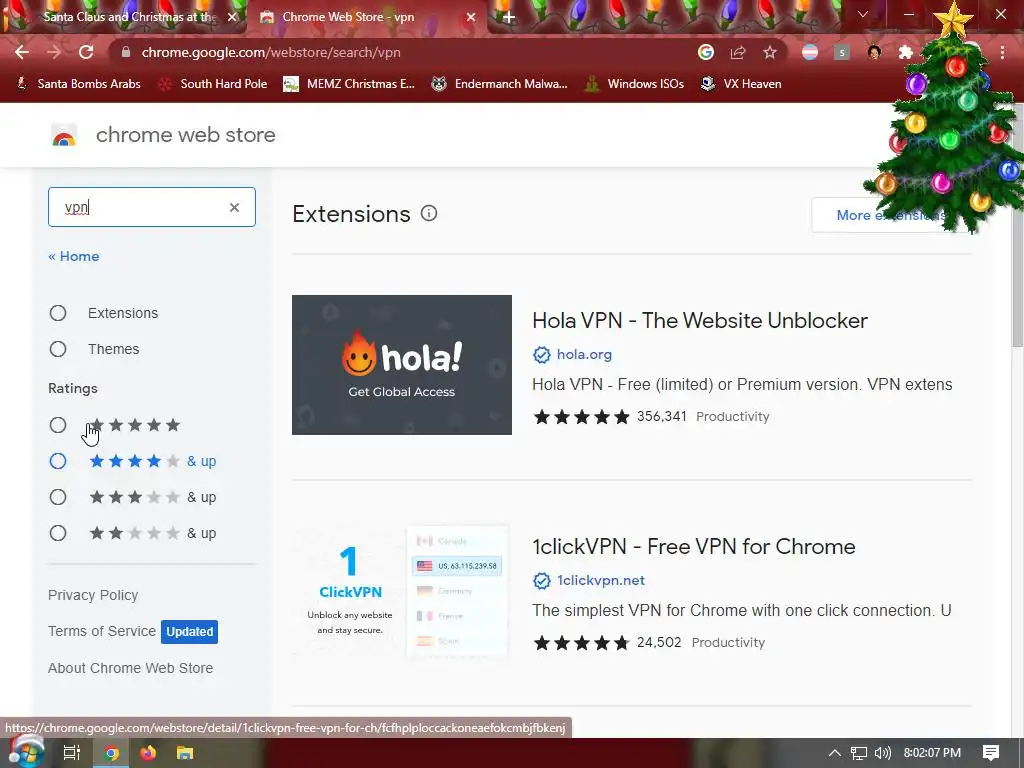
Task: Close the Santa Claus and Christmas tab
Action: coord(232,17)
